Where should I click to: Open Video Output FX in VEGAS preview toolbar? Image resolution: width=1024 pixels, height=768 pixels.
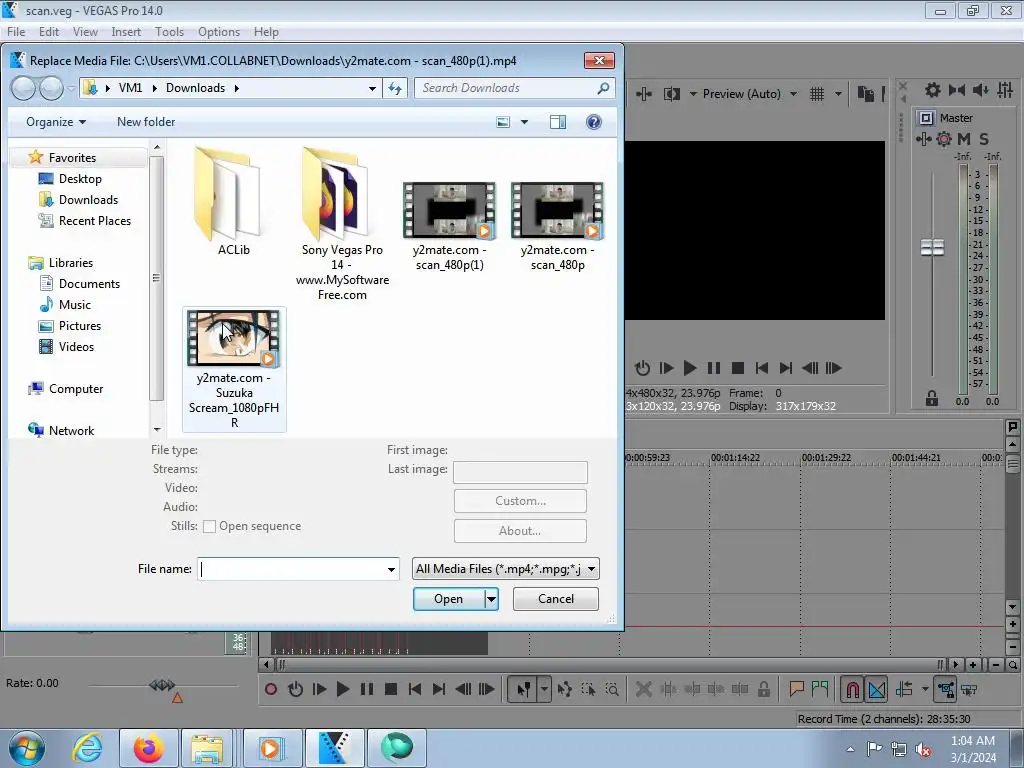pyautogui.click(x=644, y=94)
